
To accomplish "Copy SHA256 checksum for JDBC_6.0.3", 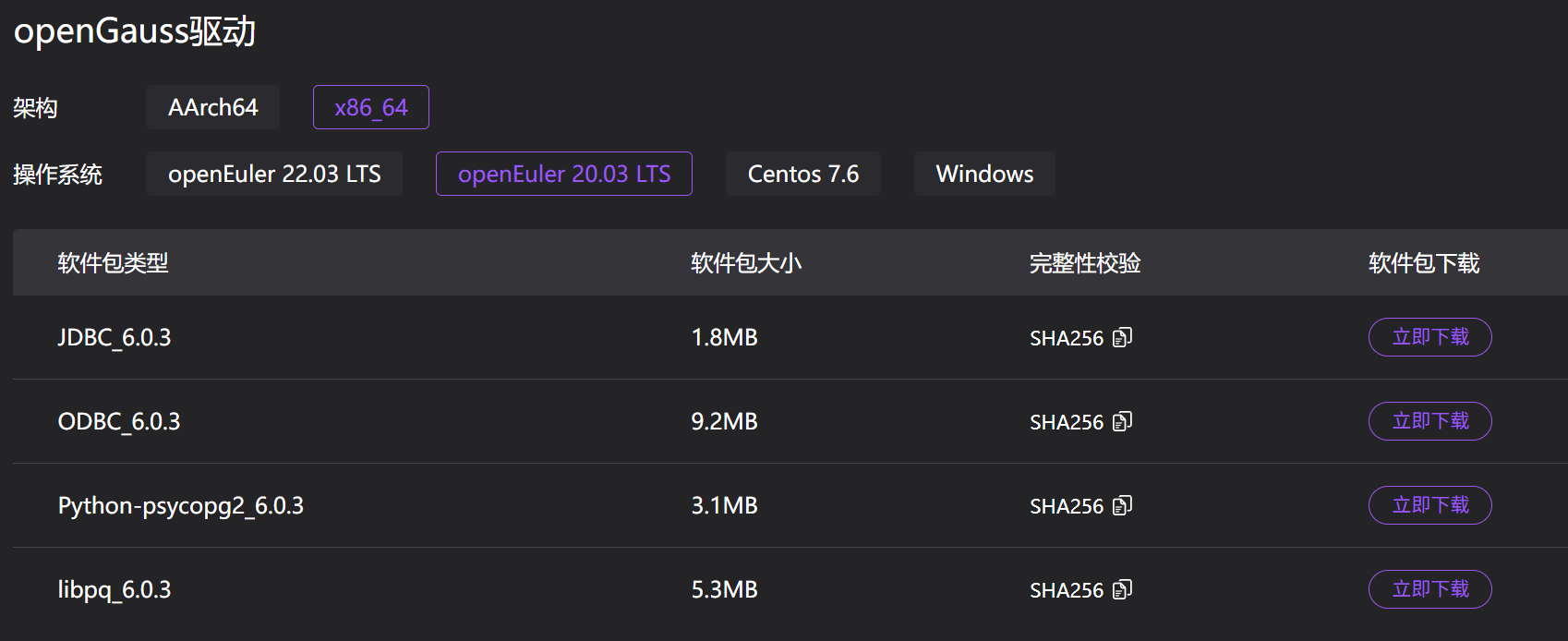I will (1122, 338).
